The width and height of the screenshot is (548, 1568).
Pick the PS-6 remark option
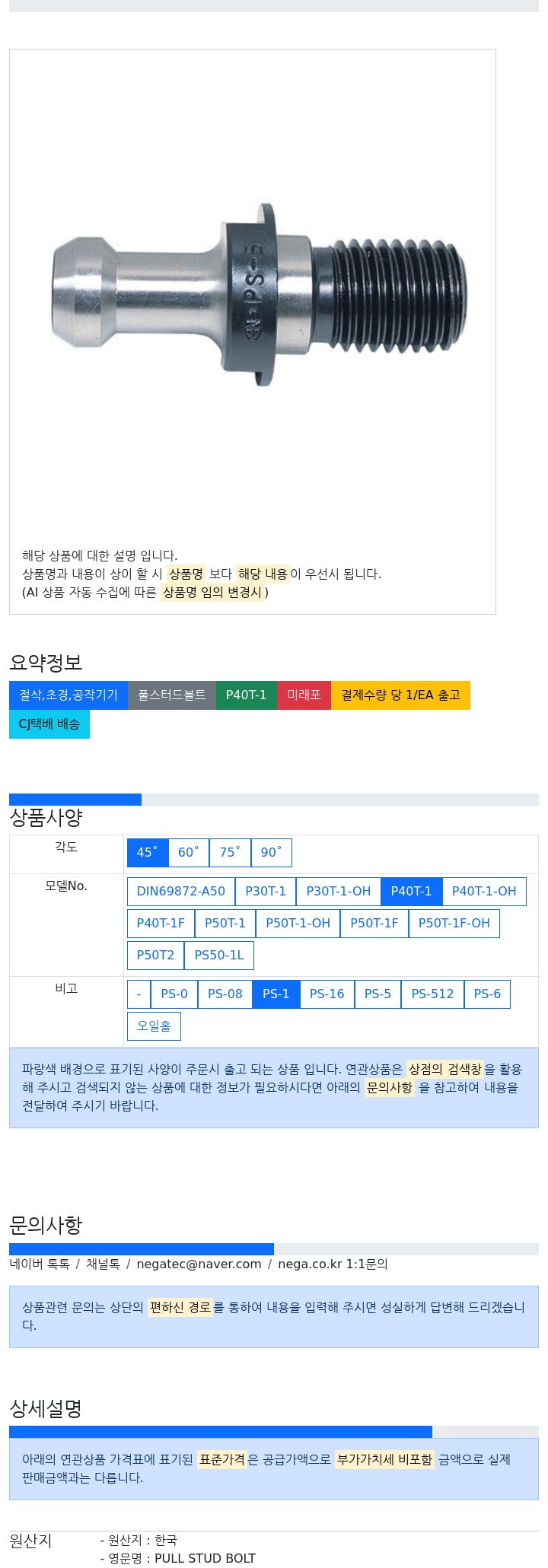point(487,994)
